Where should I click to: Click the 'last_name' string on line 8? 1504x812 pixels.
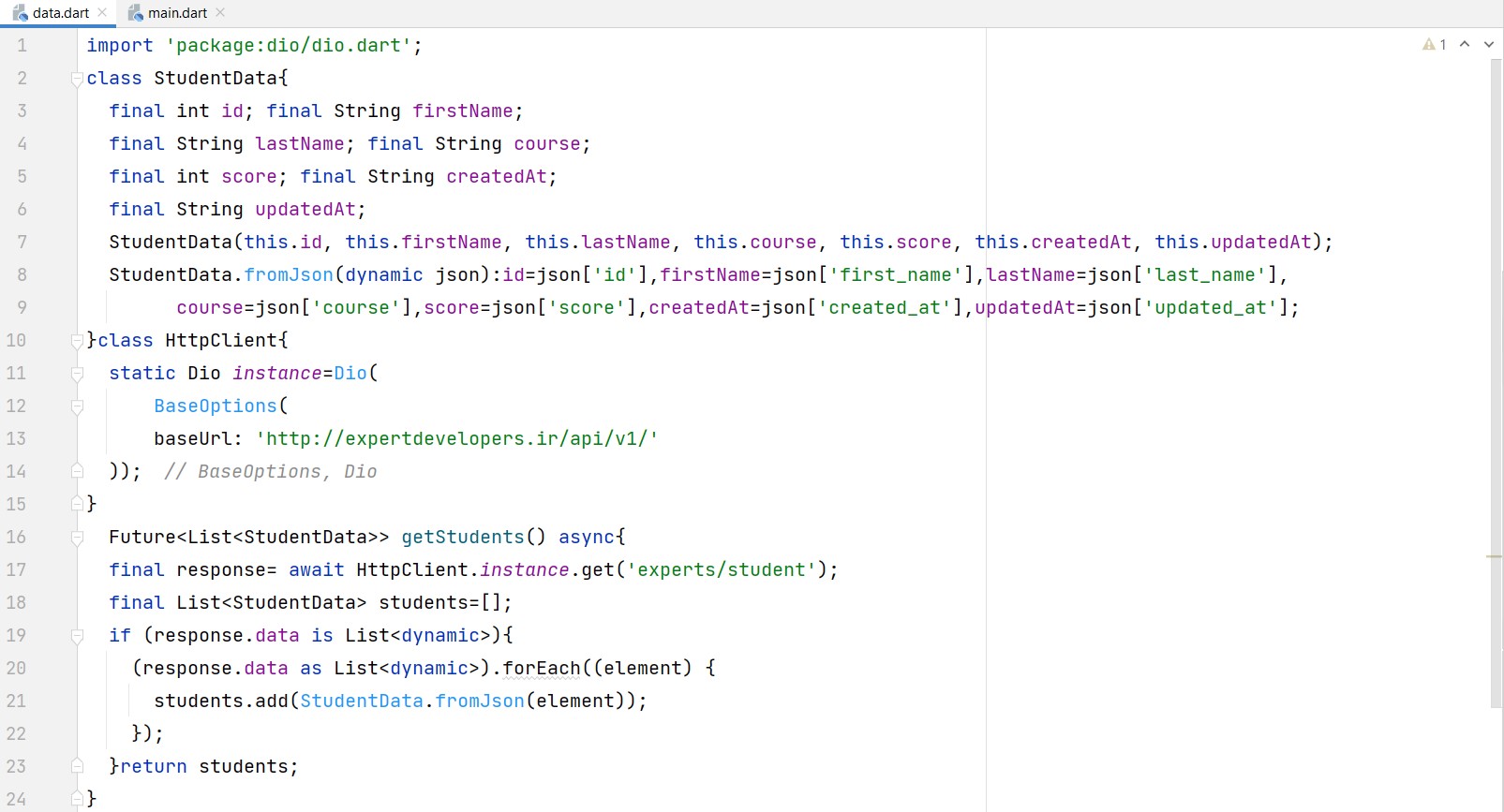[x=1205, y=274]
